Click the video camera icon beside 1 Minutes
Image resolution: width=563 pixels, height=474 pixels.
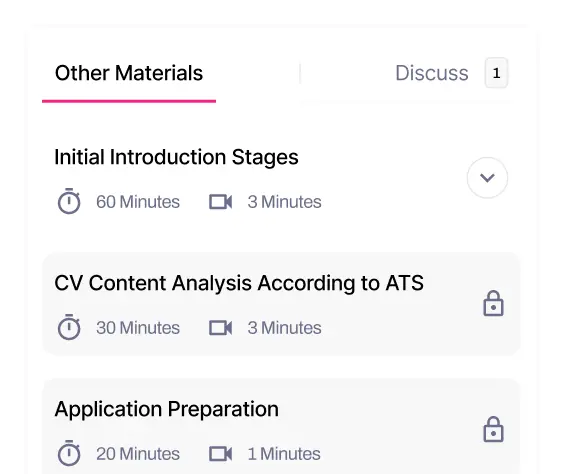point(220,454)
